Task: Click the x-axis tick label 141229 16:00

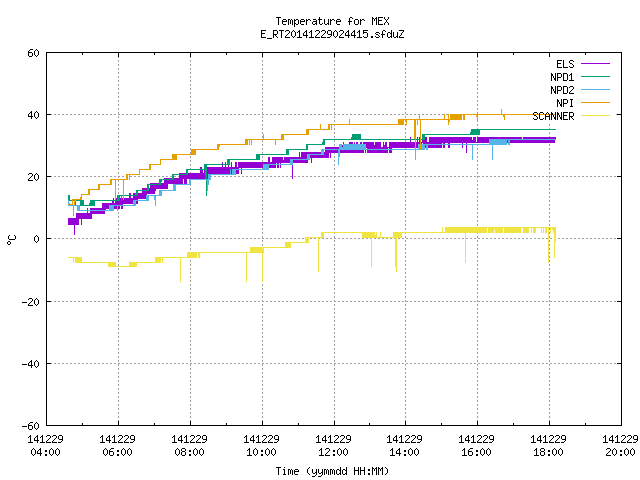Action: [x=476, y=446]
